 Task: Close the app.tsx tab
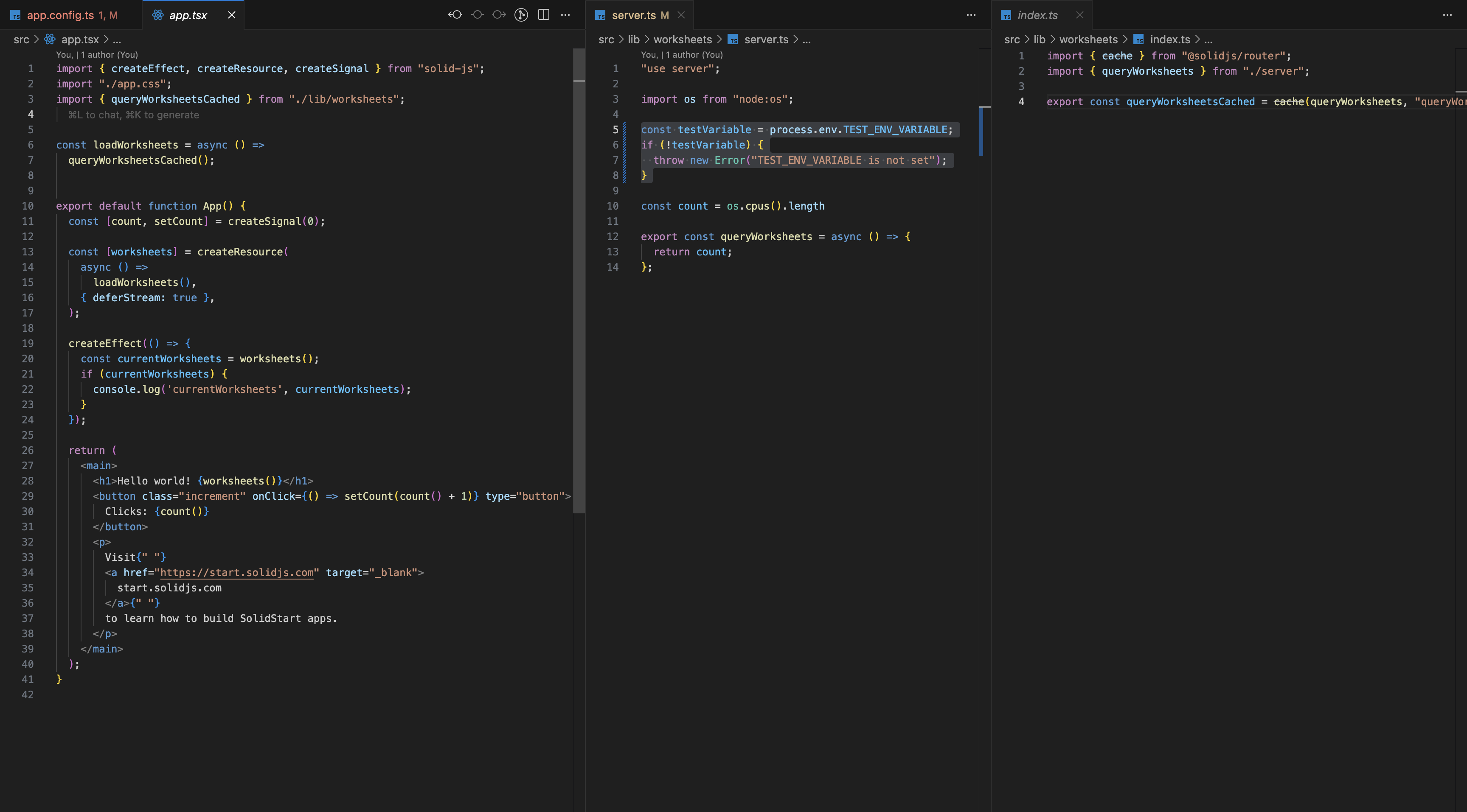[x=232, y=15]
